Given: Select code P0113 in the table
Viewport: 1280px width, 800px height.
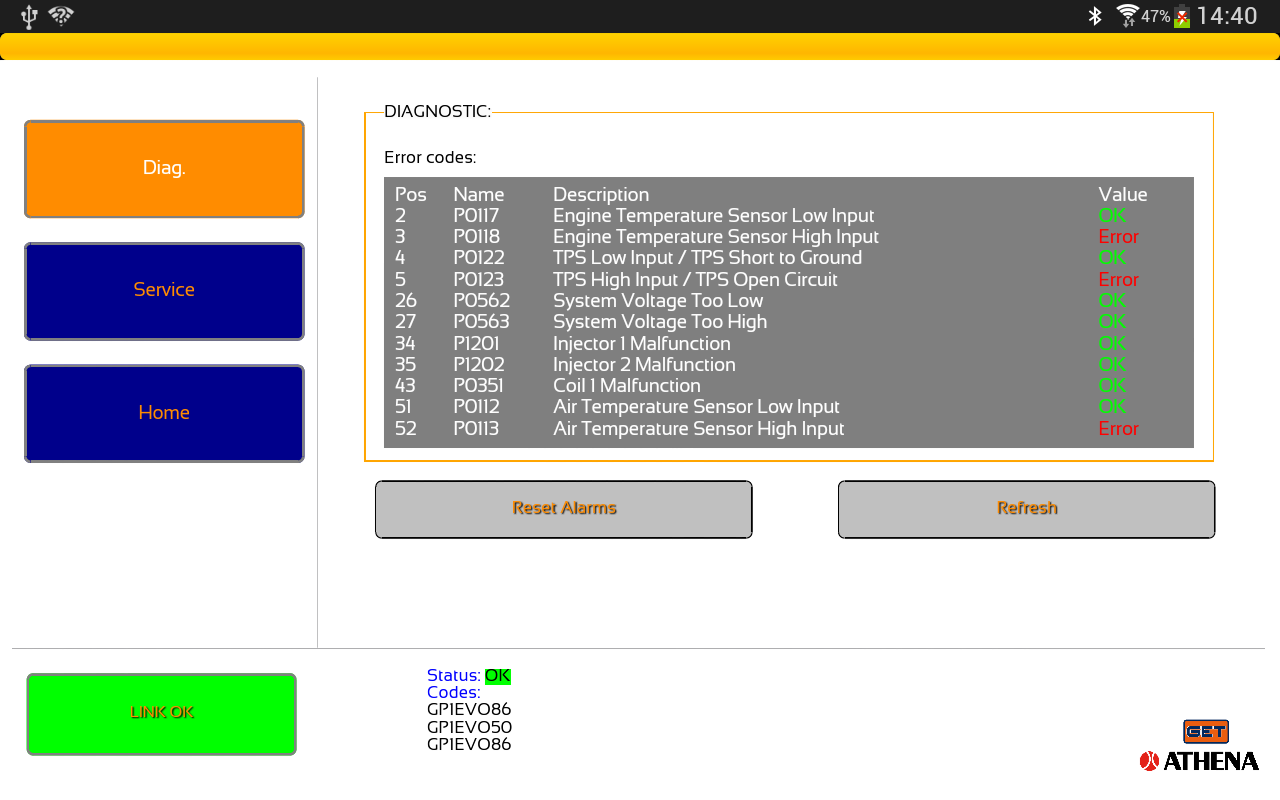Looking at the screenshot, I should 476,429.
